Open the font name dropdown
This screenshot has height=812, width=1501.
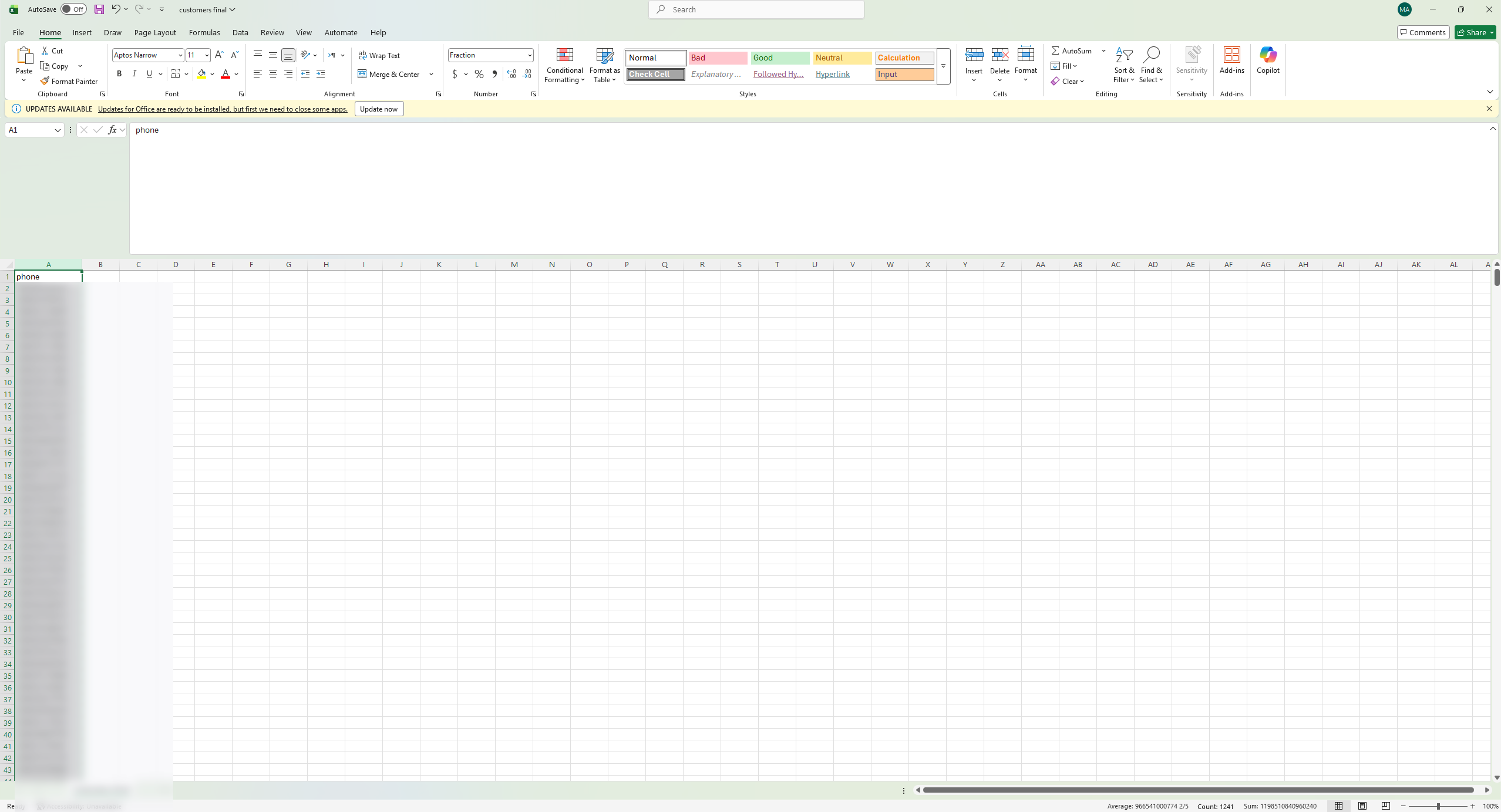(180, 55)
